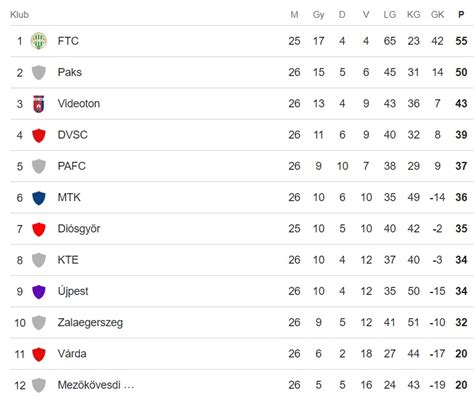Viewport: 474px width, 412px height.
Task: Click the gray KTE shield icon
Action: (x=39, y=260)
